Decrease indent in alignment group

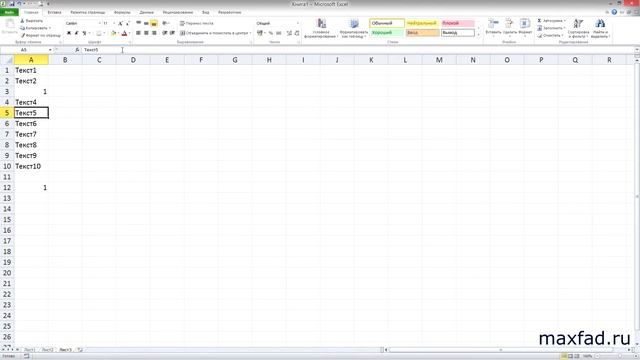click(x=164, y=33)
